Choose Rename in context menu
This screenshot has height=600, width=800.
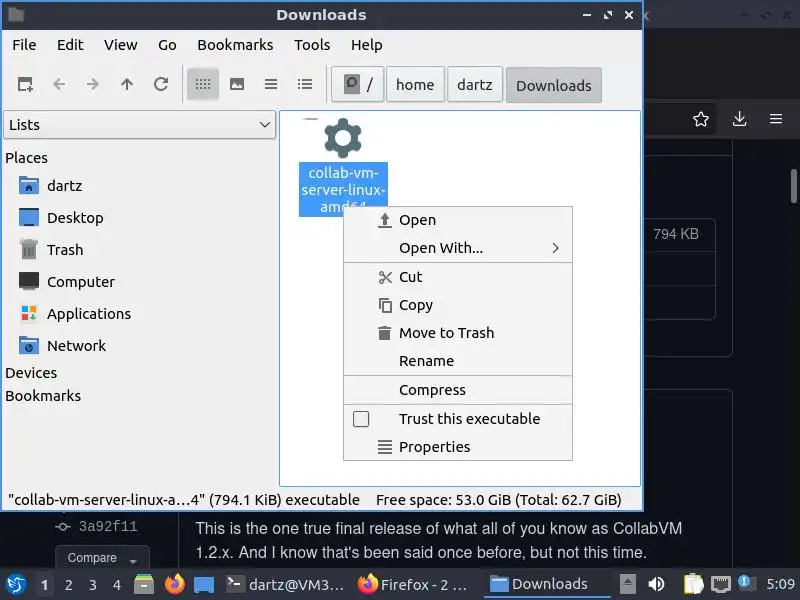pos(458,361)
